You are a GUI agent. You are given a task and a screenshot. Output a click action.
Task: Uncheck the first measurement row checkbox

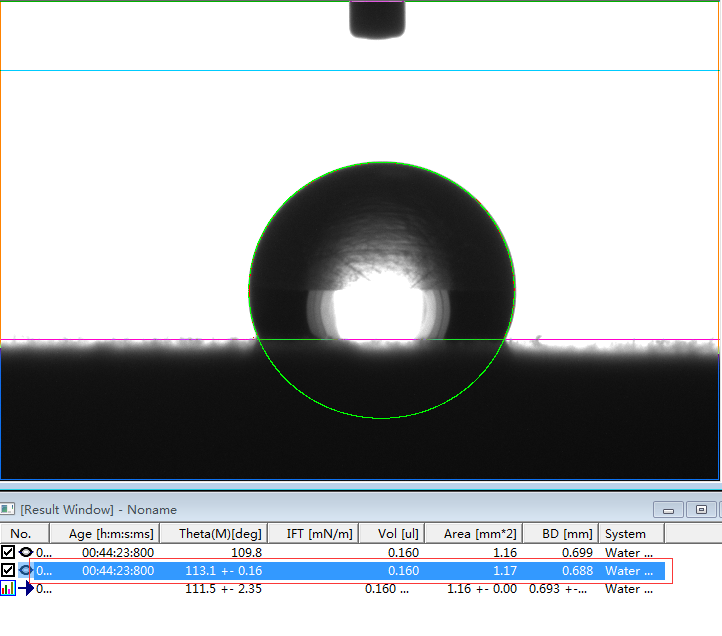click(x=8, y=552)
